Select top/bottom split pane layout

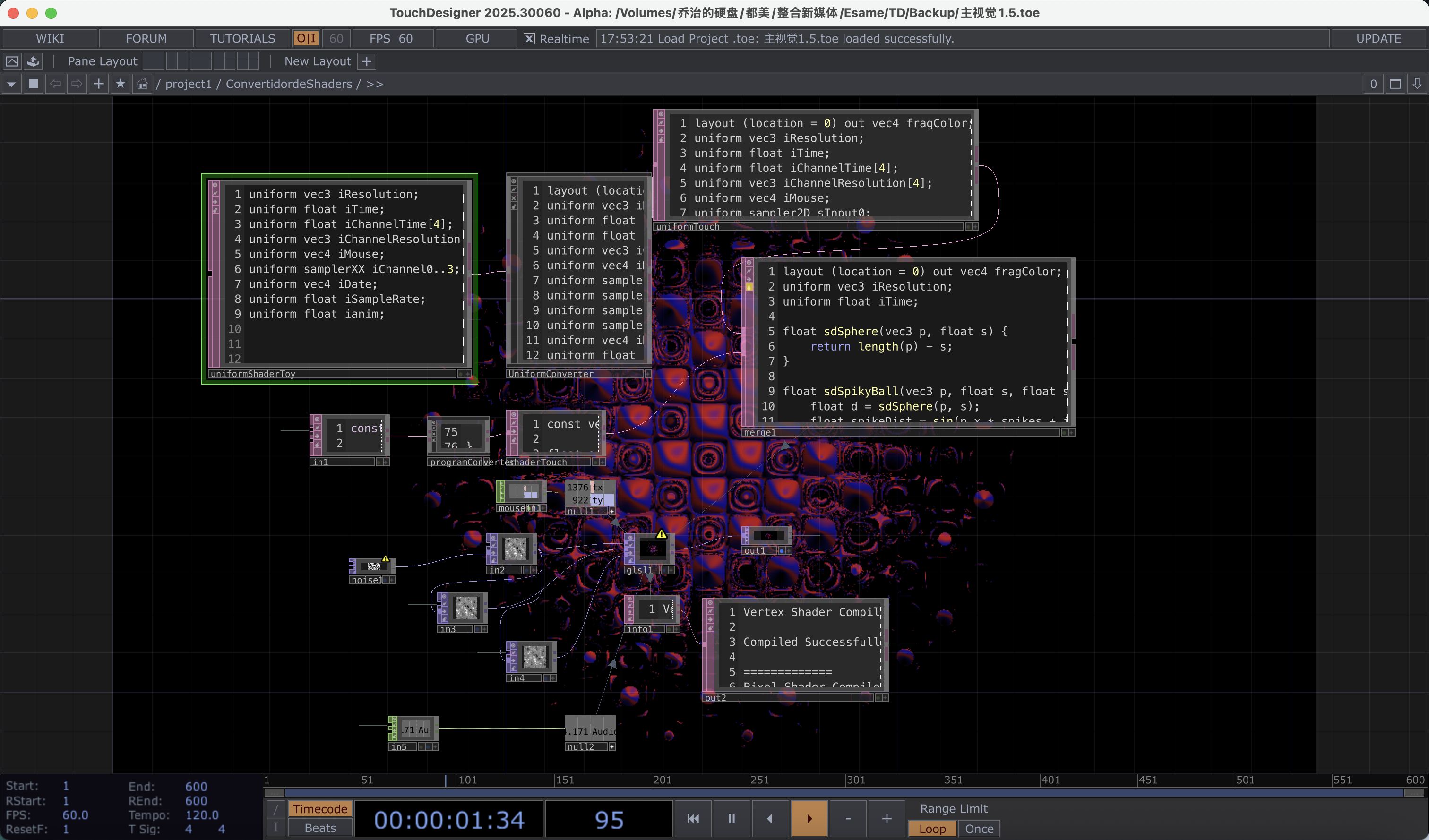(201, 61)
